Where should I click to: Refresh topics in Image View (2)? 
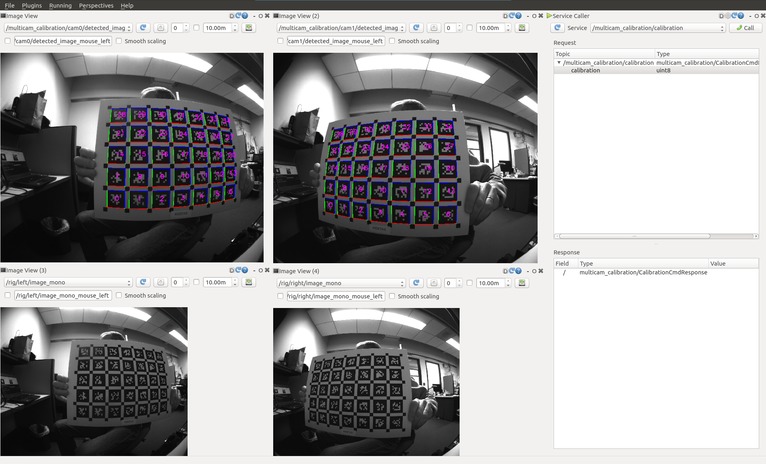[416, 28]
